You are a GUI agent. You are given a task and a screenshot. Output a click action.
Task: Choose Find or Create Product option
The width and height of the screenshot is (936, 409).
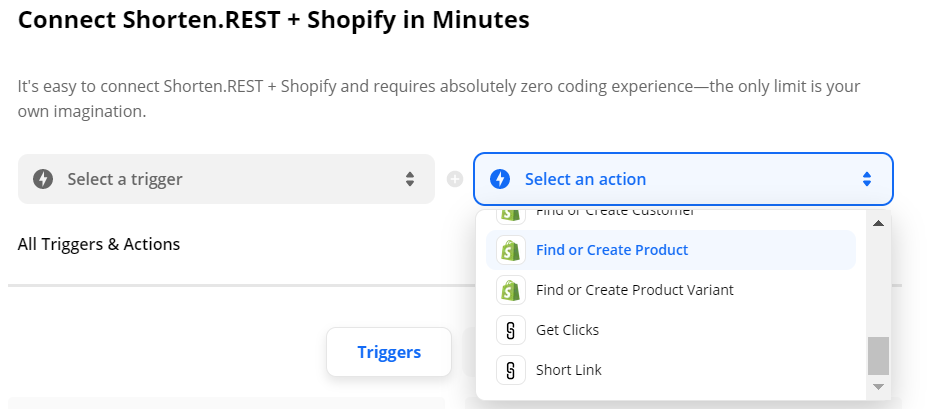[671, 250]
